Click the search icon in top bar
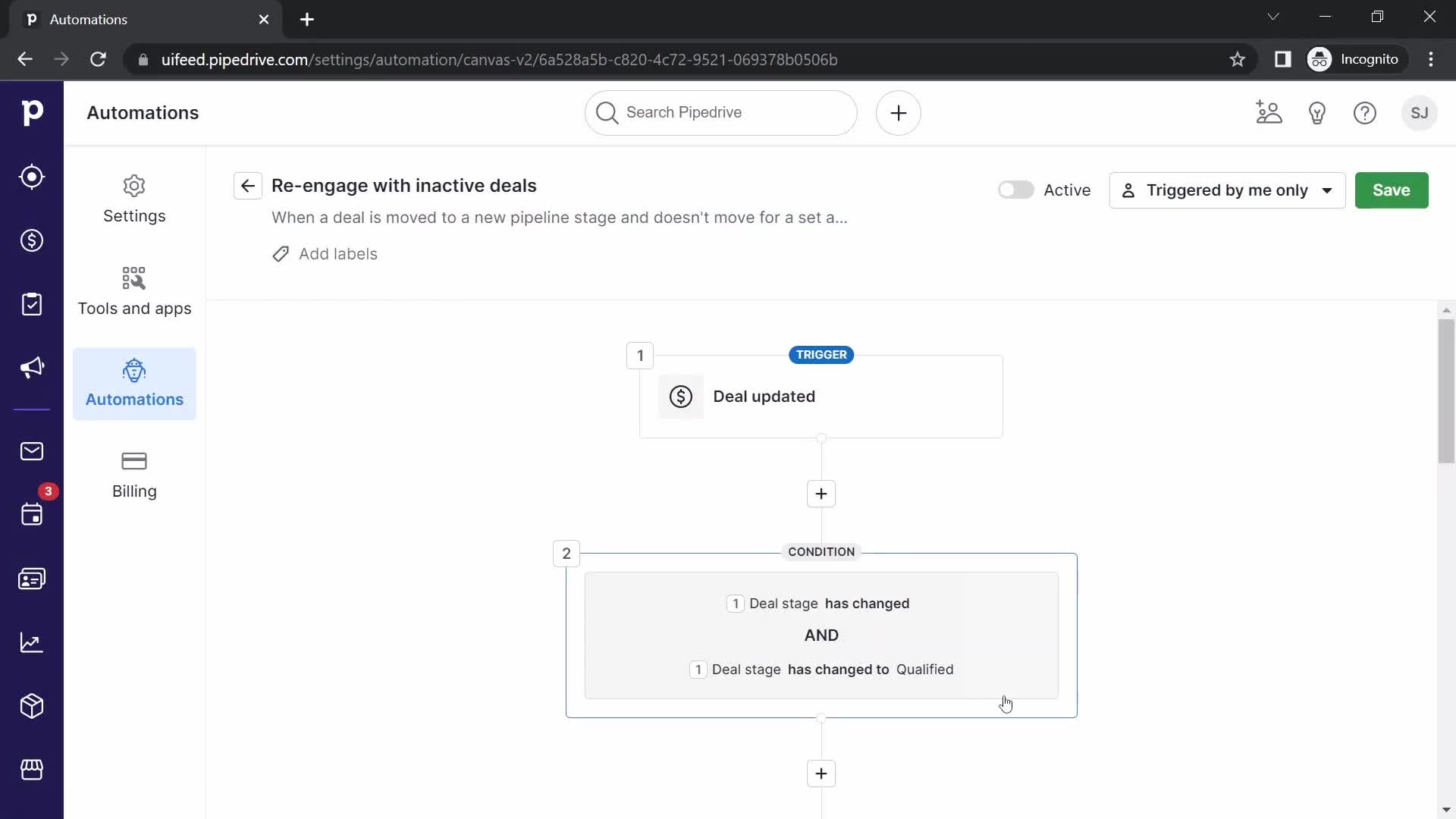 pyautogui.click(x=607, y=112)
